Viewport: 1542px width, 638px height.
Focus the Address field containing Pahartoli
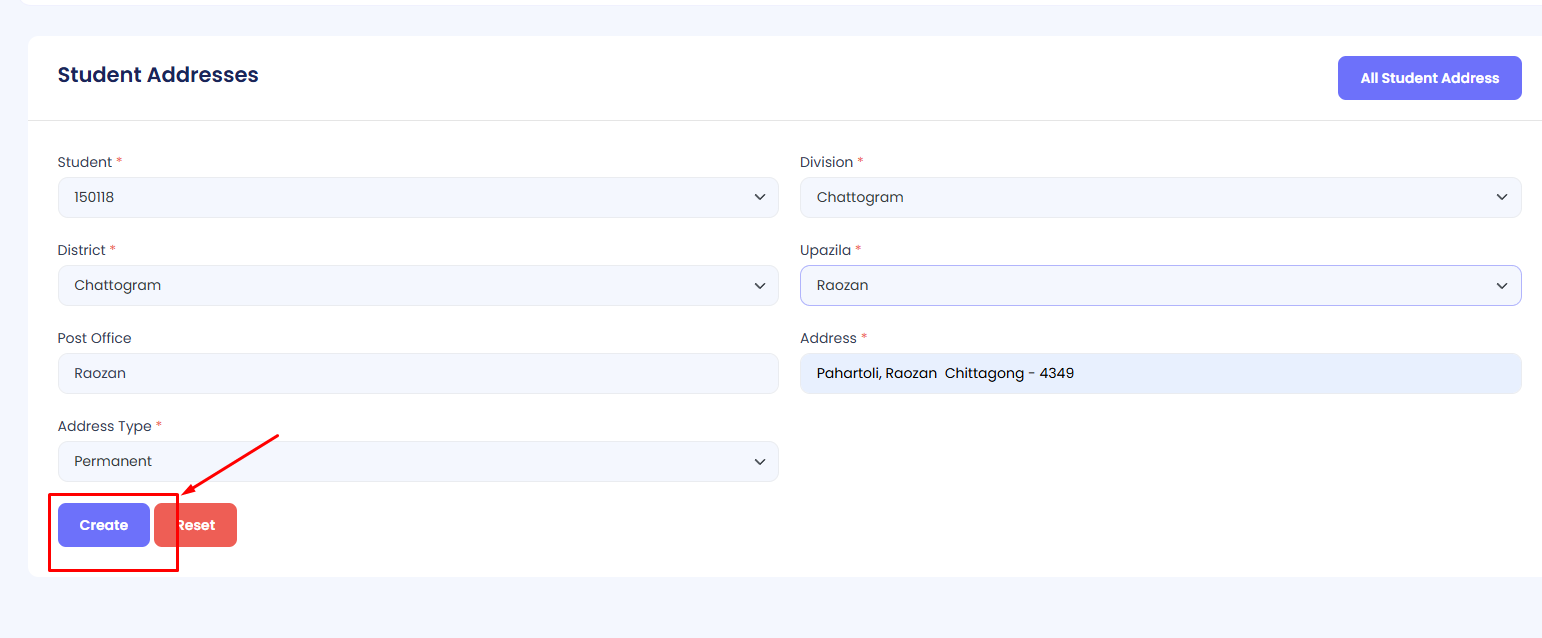pos(1160,374)
